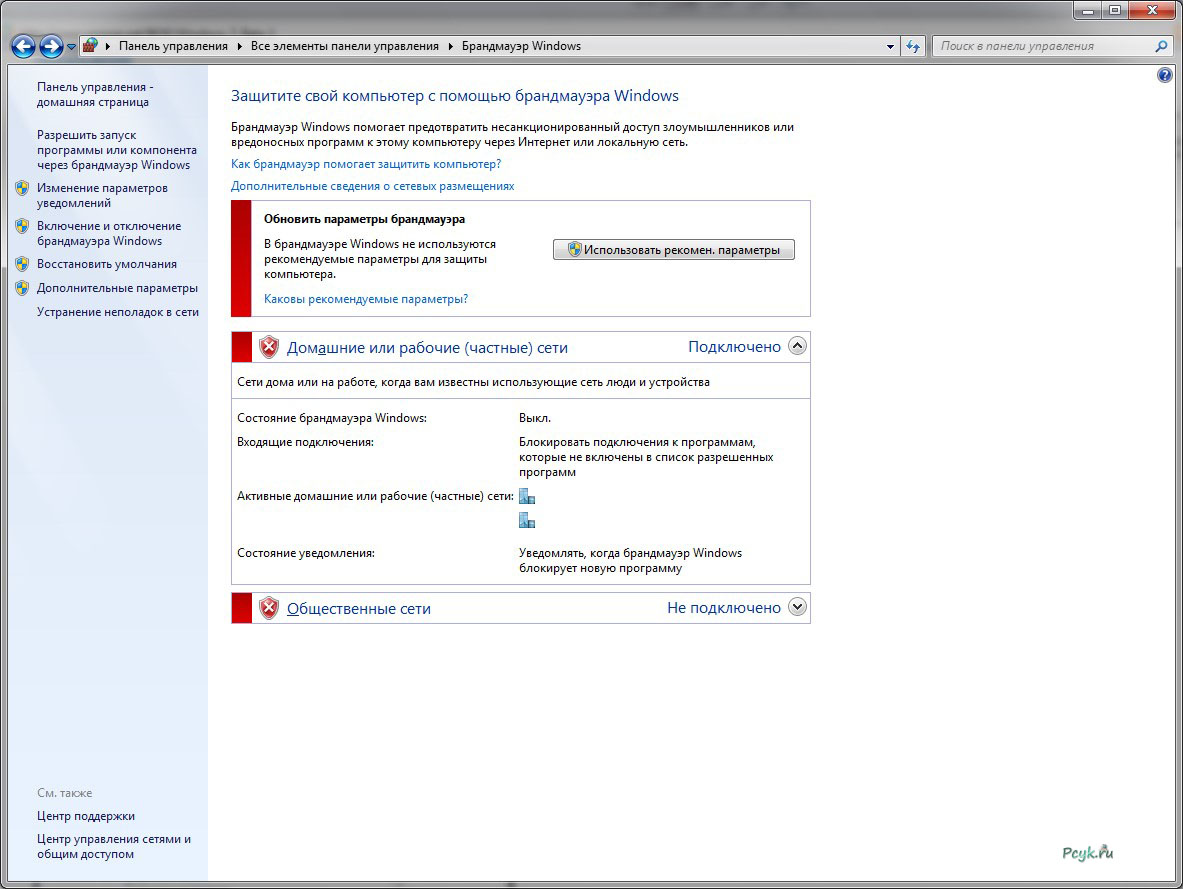Select 'Брандмауэр Windows' breadcrumb segment
The height and width of the screenshot is (889, 1183).
(x=521, y=46)
